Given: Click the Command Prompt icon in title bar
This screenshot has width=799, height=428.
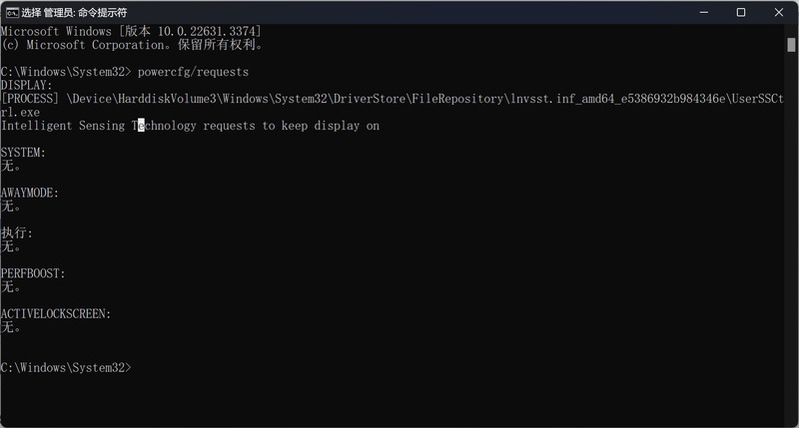Looking at the screenshot, I should point(12,12).
